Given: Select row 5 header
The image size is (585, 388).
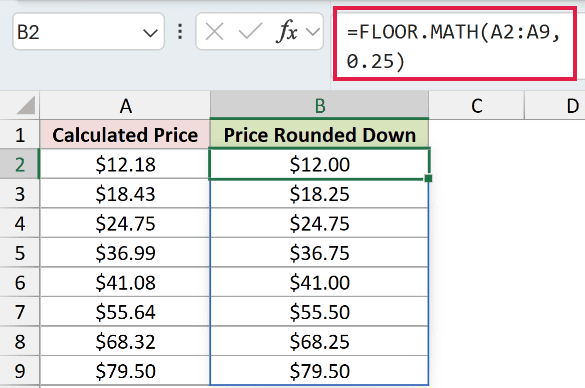Looking at the screenshot, I should coord(20,253).
